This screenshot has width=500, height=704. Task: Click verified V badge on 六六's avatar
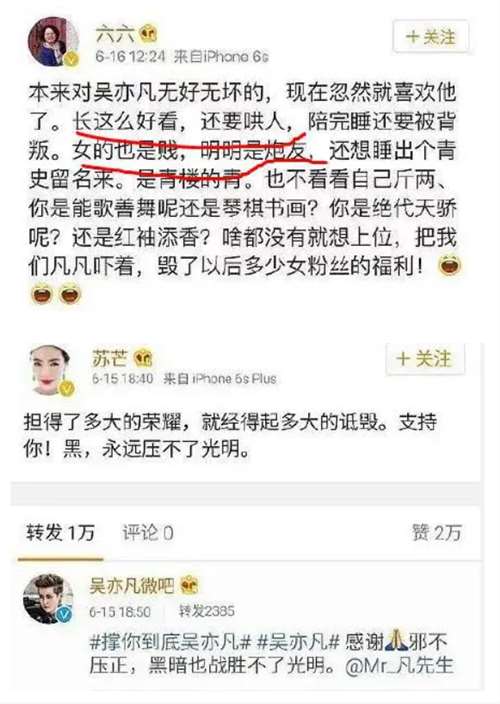point(71,59)
